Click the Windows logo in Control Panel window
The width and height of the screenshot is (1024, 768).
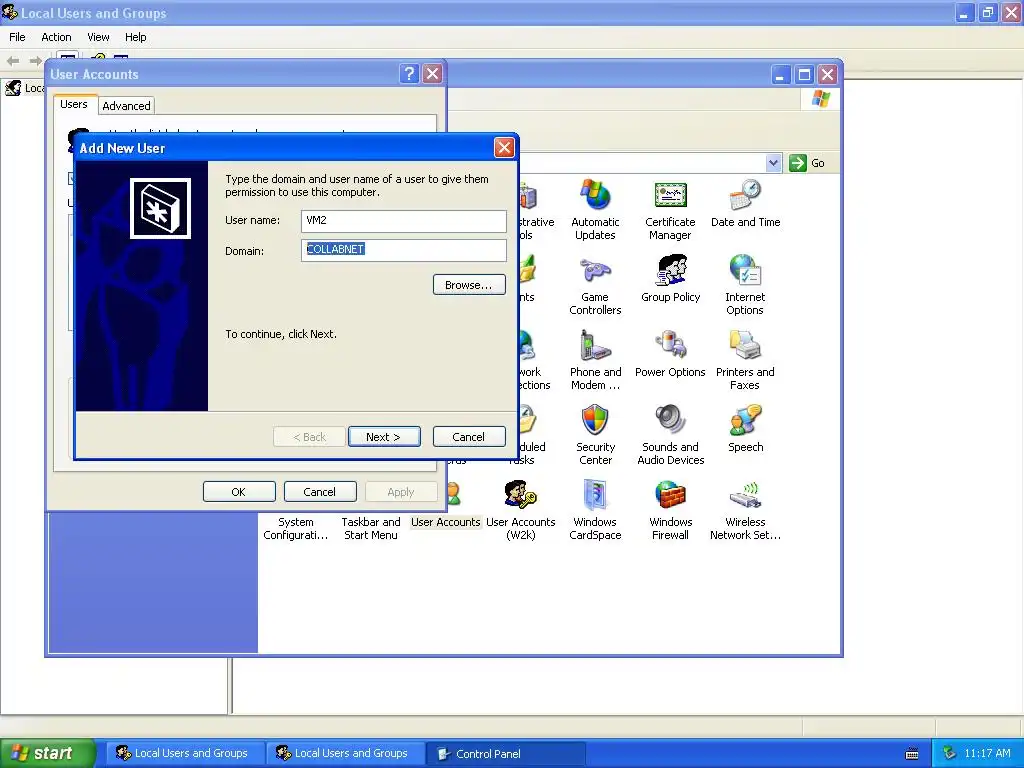[x=821, y=99]
